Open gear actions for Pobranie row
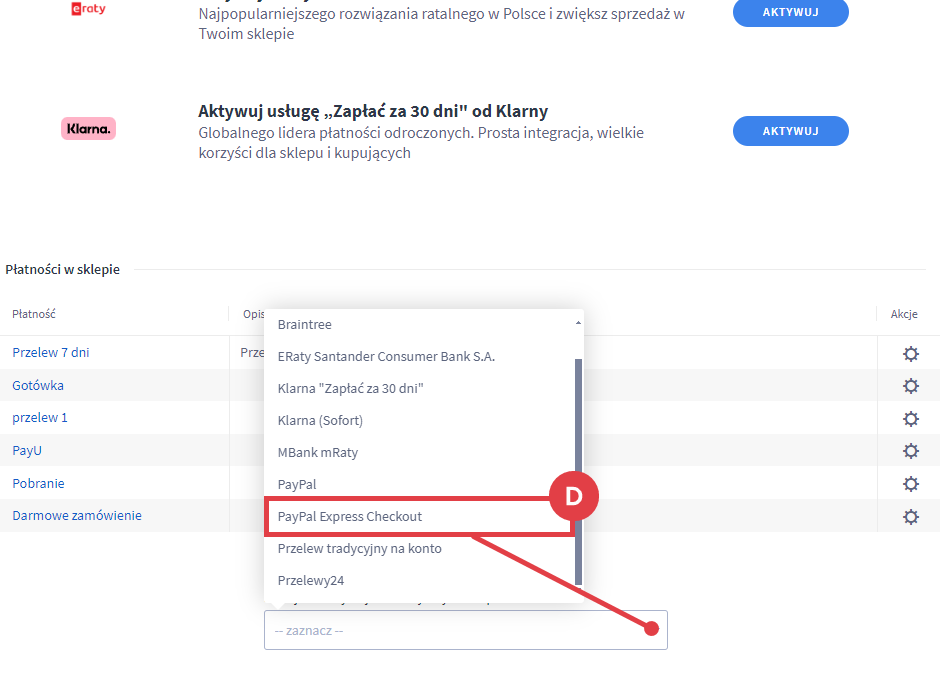Viewport: 940px width, 677px height. pos(911,484)
